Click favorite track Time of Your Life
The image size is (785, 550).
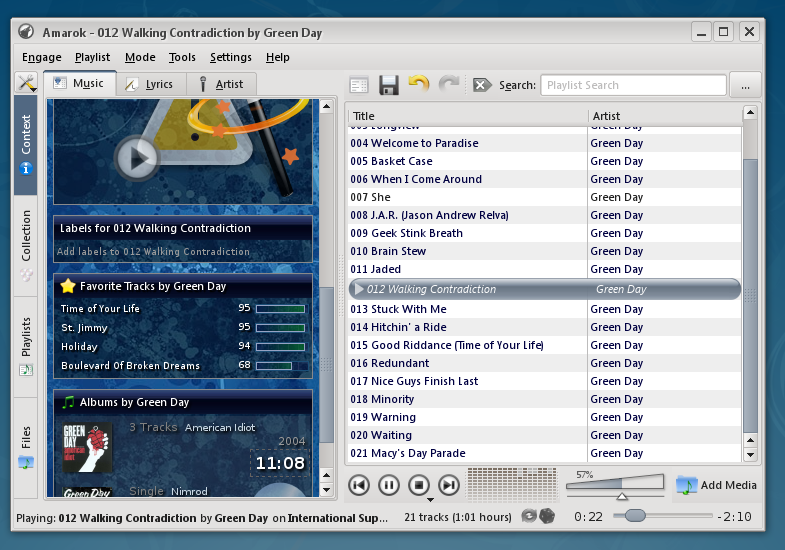click(100, 309)
